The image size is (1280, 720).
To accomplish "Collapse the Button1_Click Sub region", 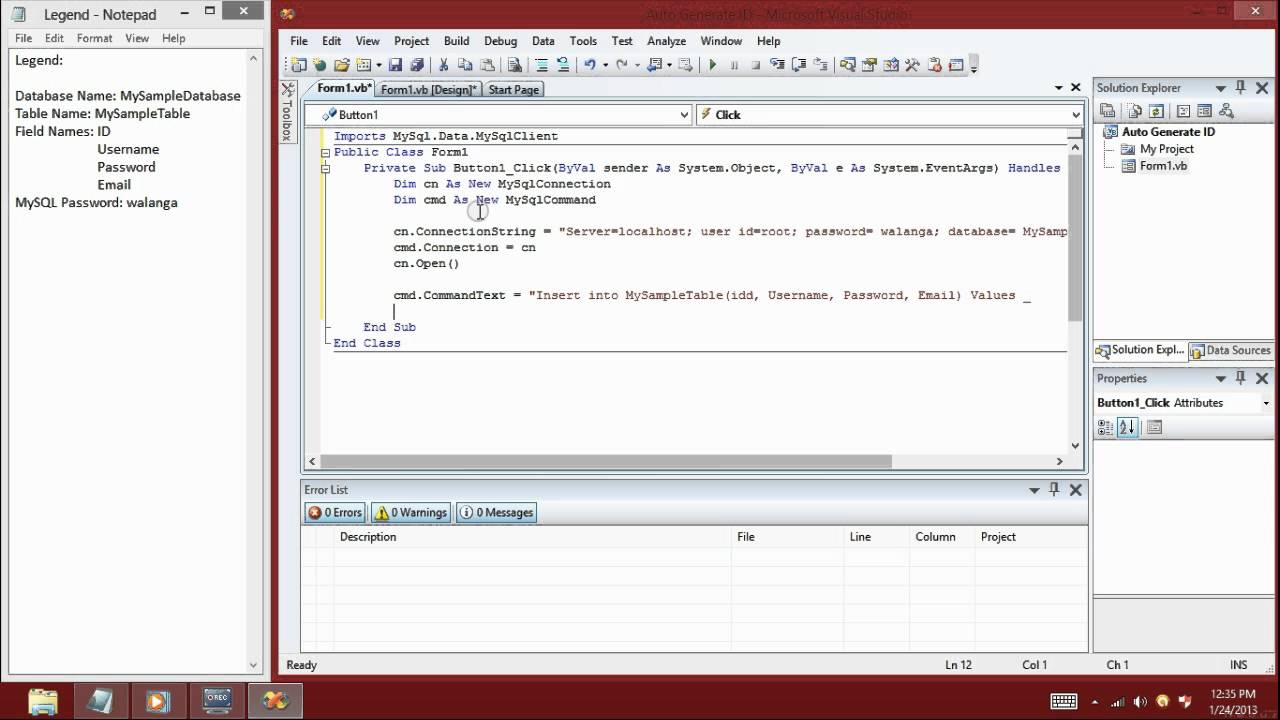I will [325, 169].
